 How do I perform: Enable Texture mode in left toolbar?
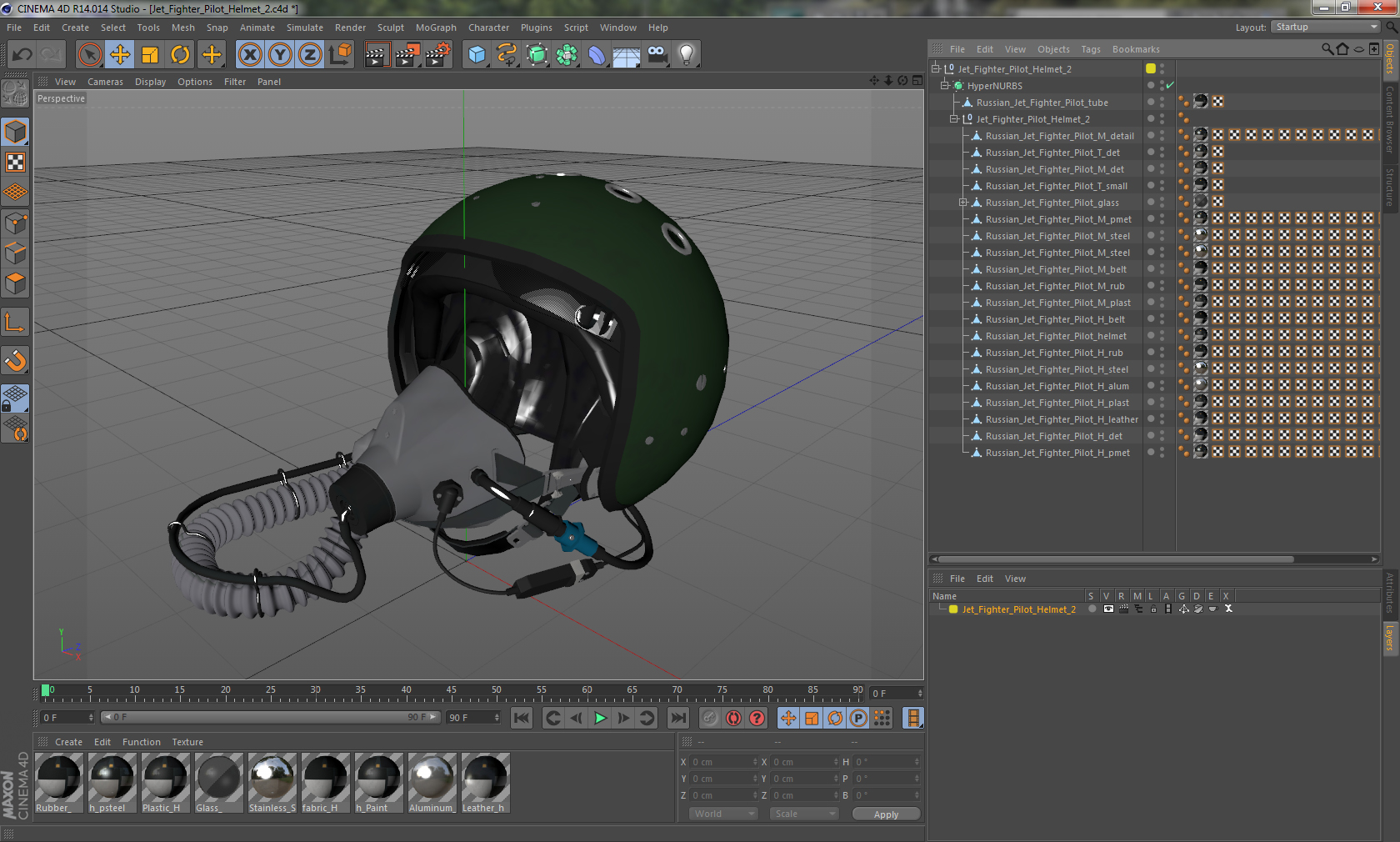point(15,162)
